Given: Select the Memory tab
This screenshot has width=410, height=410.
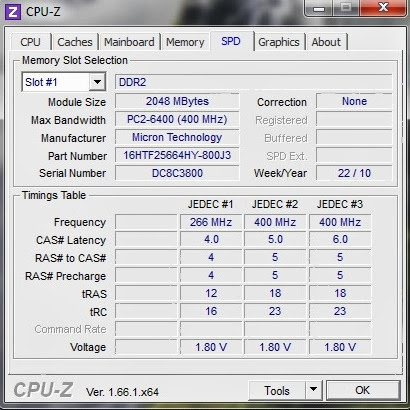Looking at the screenshot, I should click(185, 42).
